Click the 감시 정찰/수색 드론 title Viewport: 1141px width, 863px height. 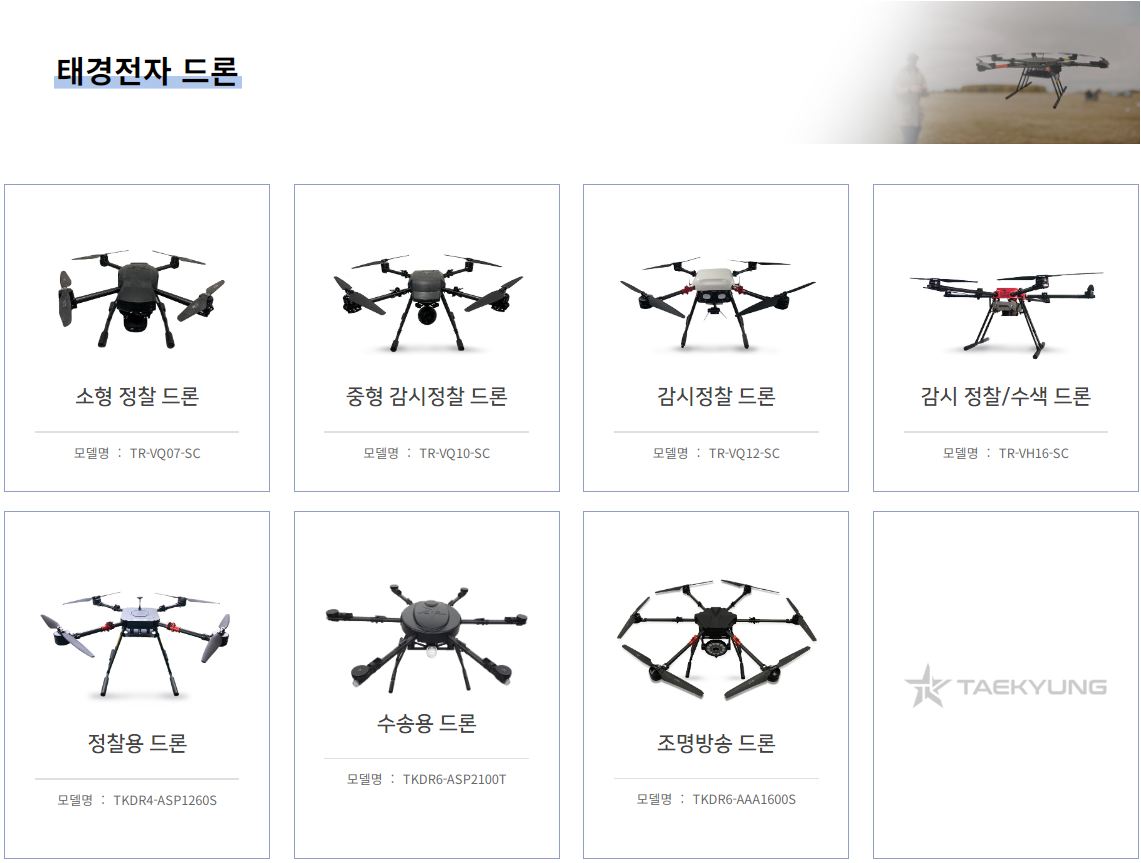click(x=1006, y=396)
